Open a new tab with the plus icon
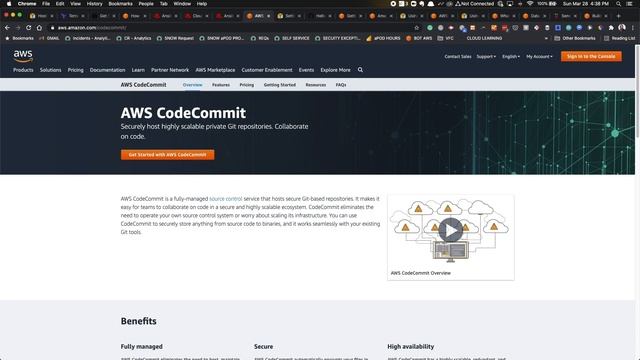Viewport: 640px width, 360px height. (618, 16)
